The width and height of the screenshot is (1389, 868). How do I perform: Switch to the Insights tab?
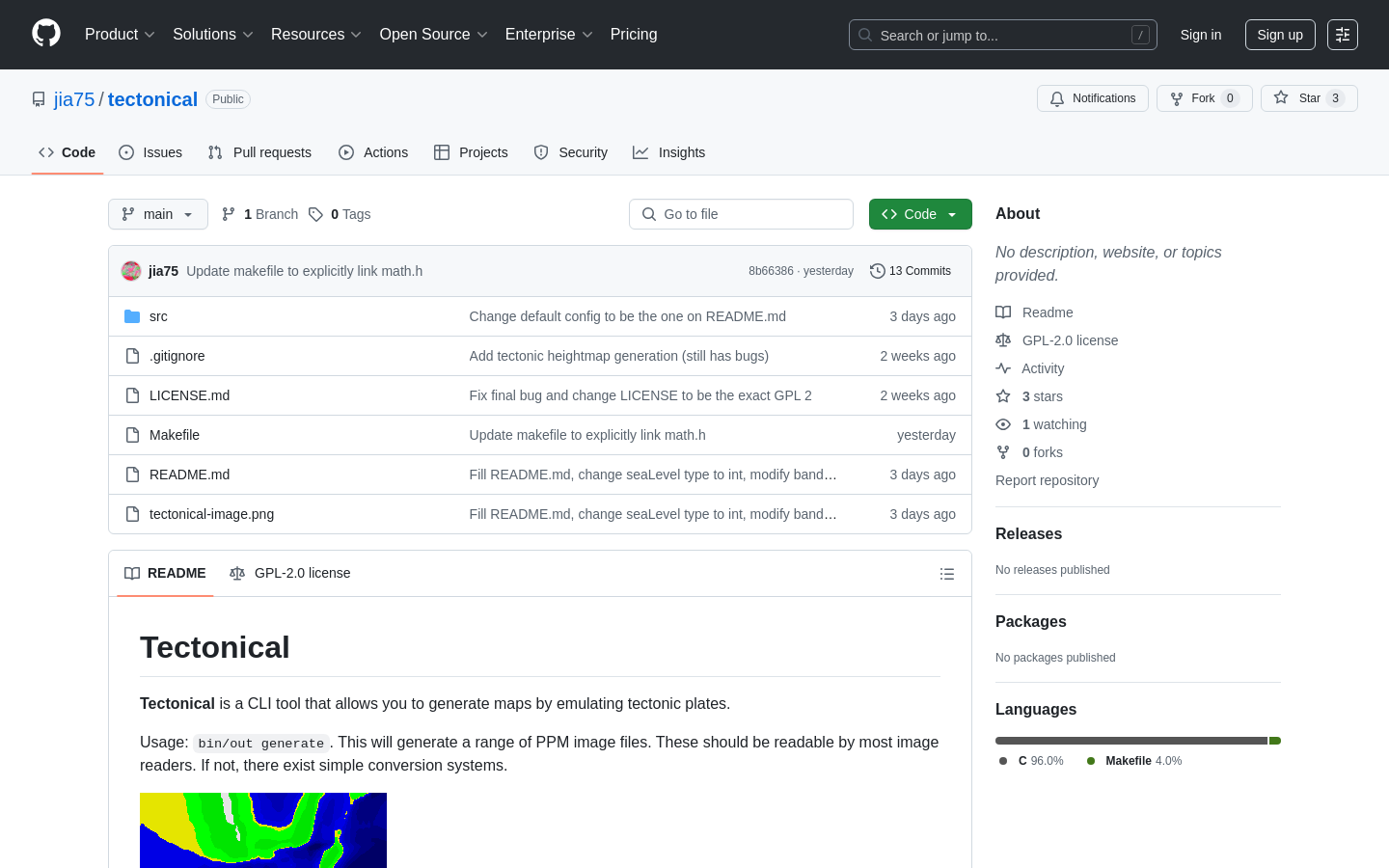[669, 152]
